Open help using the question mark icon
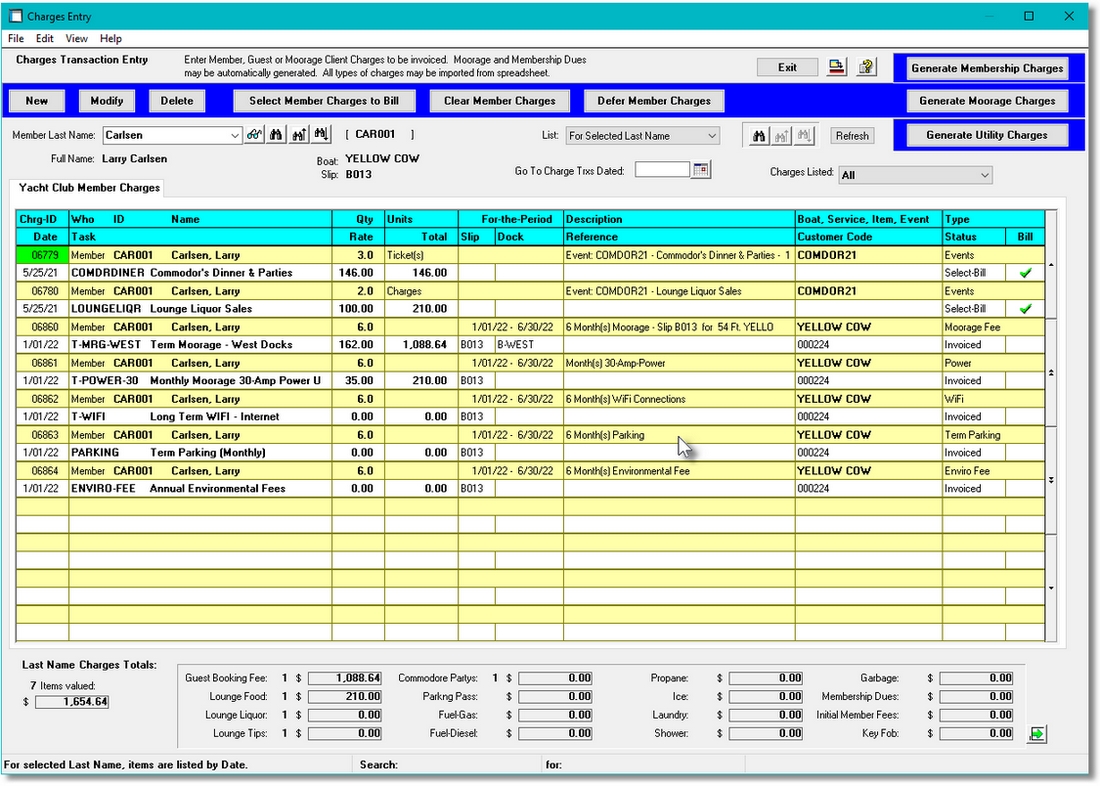The image size is (1100, 786). click(866, 66)
